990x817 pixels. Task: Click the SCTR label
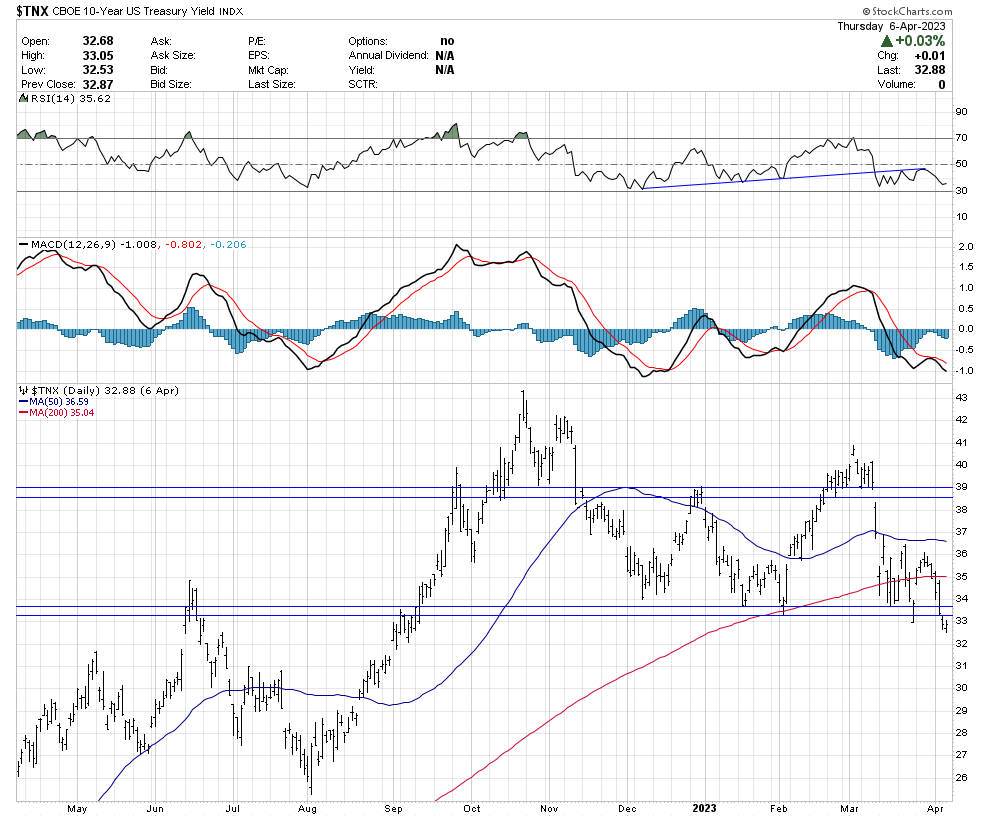tap(362, 85)
